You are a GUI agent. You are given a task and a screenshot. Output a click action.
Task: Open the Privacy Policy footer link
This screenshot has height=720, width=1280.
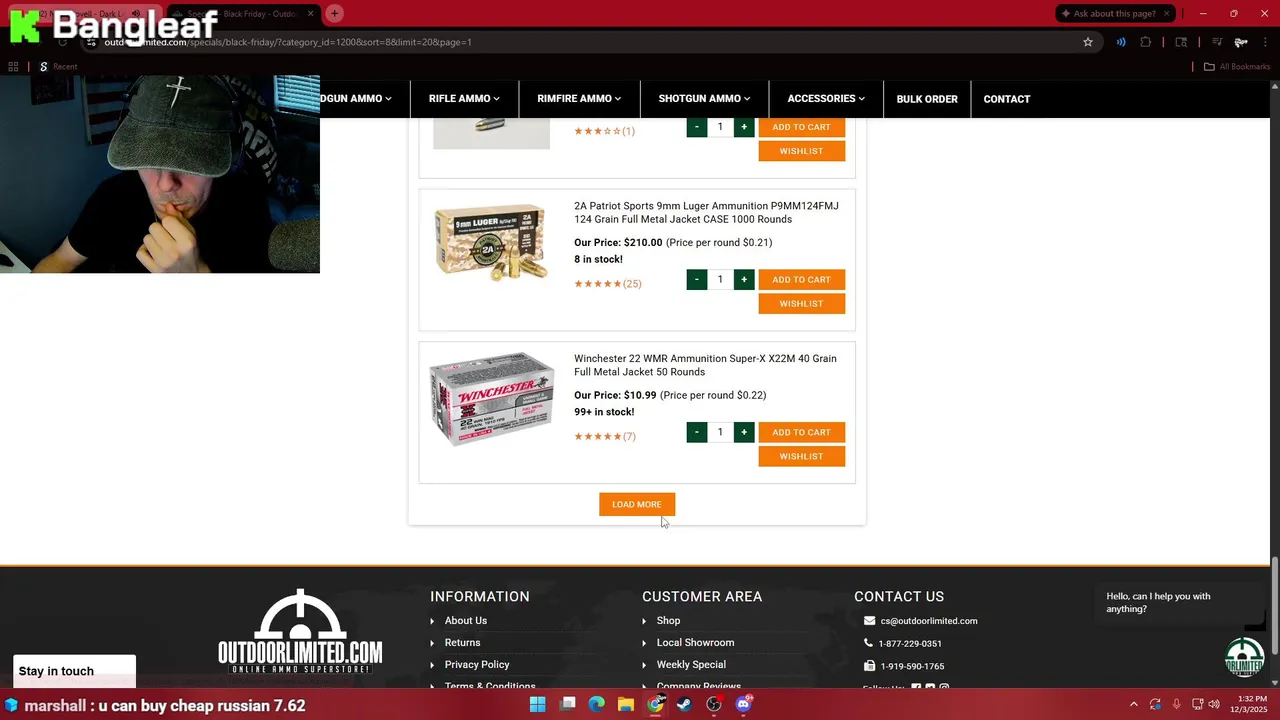tap(477, 665)
